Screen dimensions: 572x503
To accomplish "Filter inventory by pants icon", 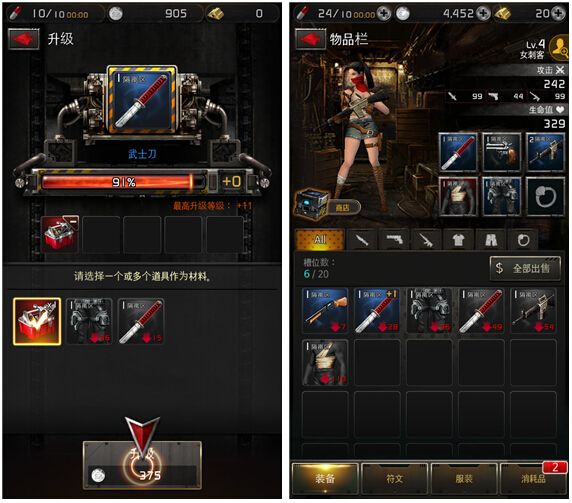I will (490, 240).
